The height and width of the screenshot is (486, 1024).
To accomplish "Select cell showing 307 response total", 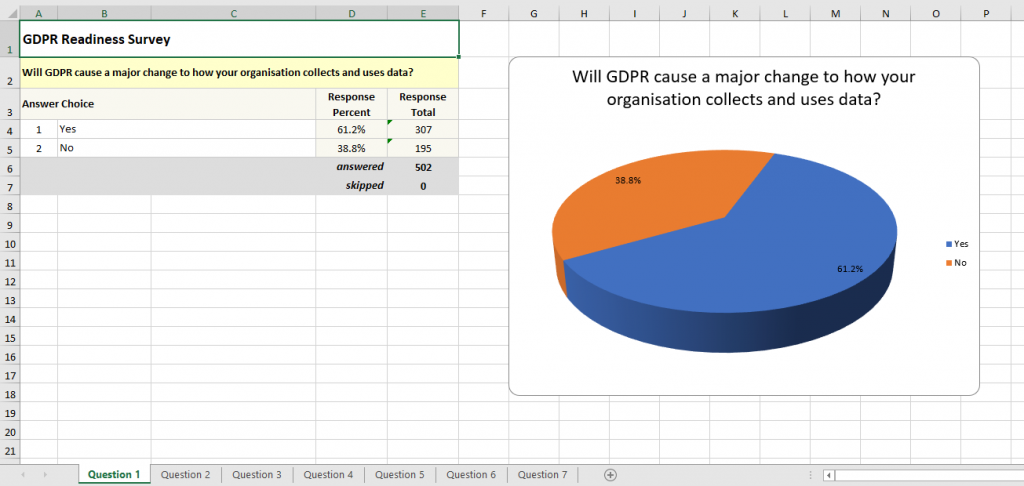I will (423, 129).
